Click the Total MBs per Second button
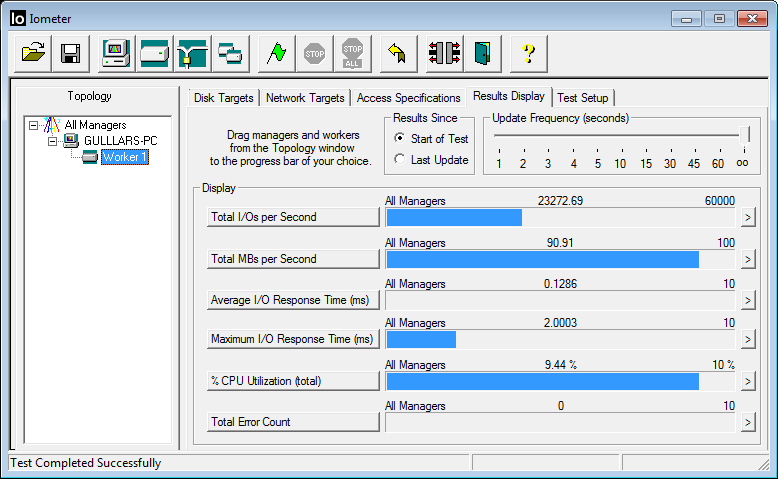Image resolution: width=778 pixels, height=479 pixels. coord(293,259)
